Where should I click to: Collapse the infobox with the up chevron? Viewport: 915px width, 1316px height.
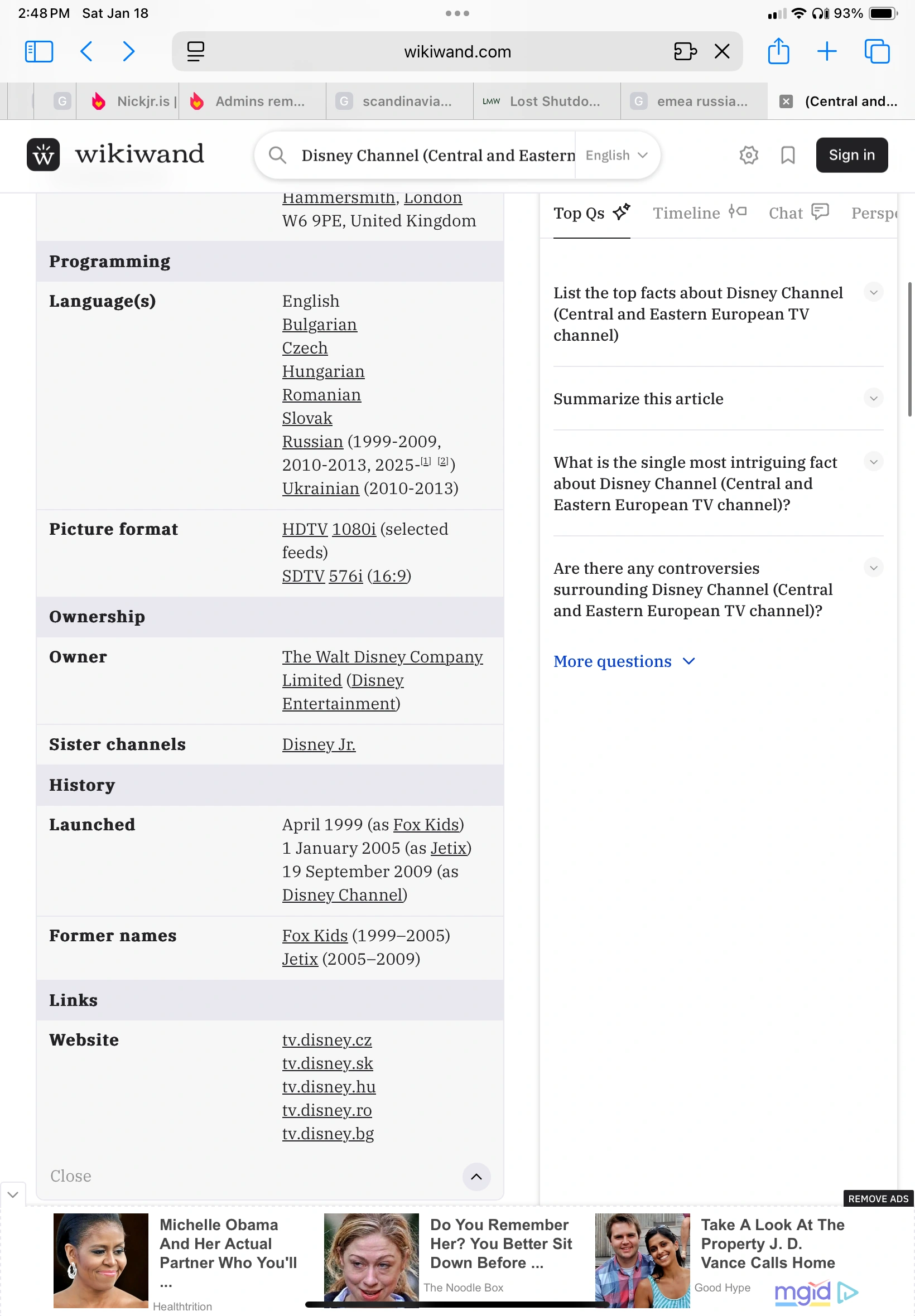coord(476,1176)
